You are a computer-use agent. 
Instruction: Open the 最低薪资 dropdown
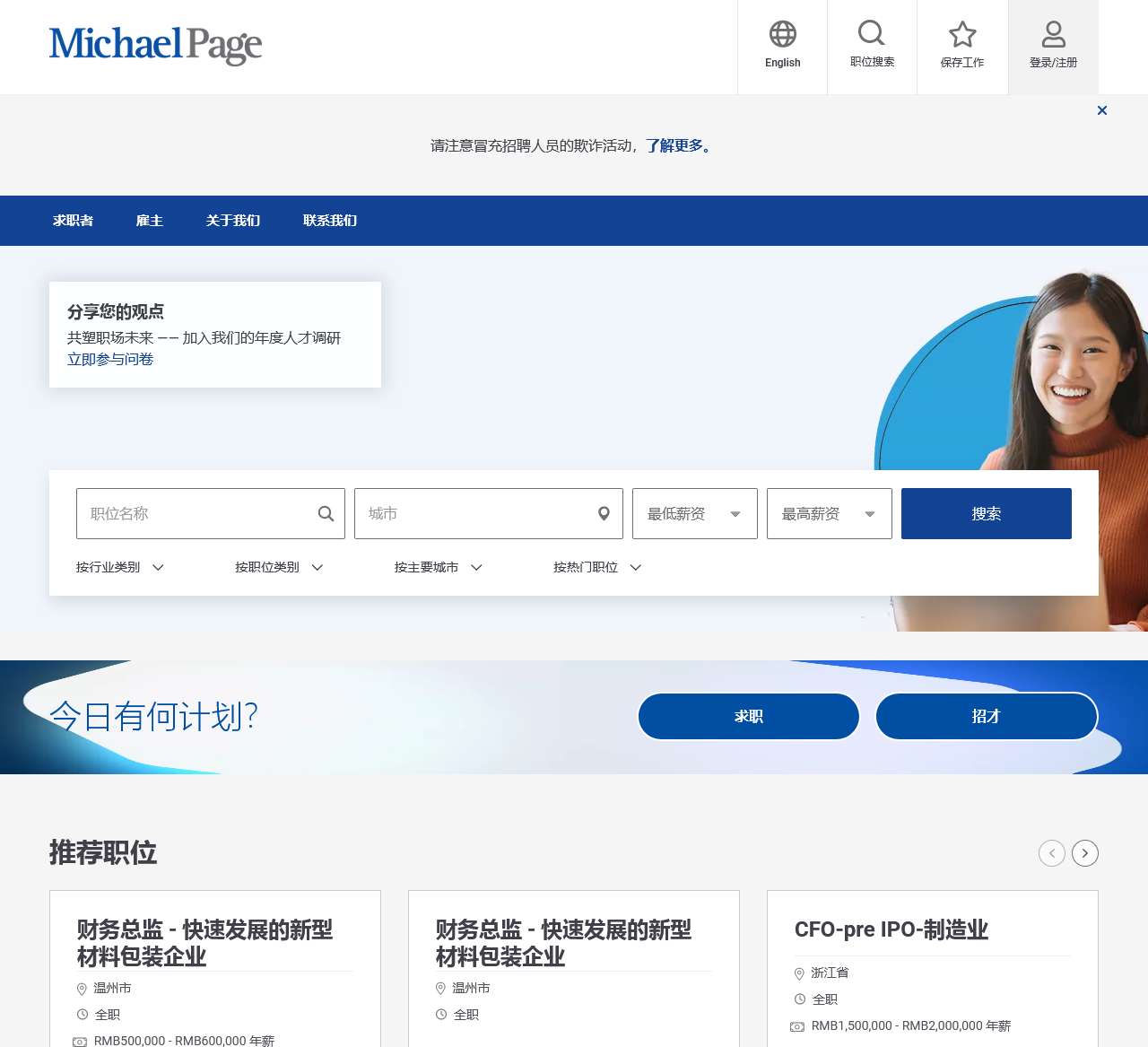[x=694, y=514]
